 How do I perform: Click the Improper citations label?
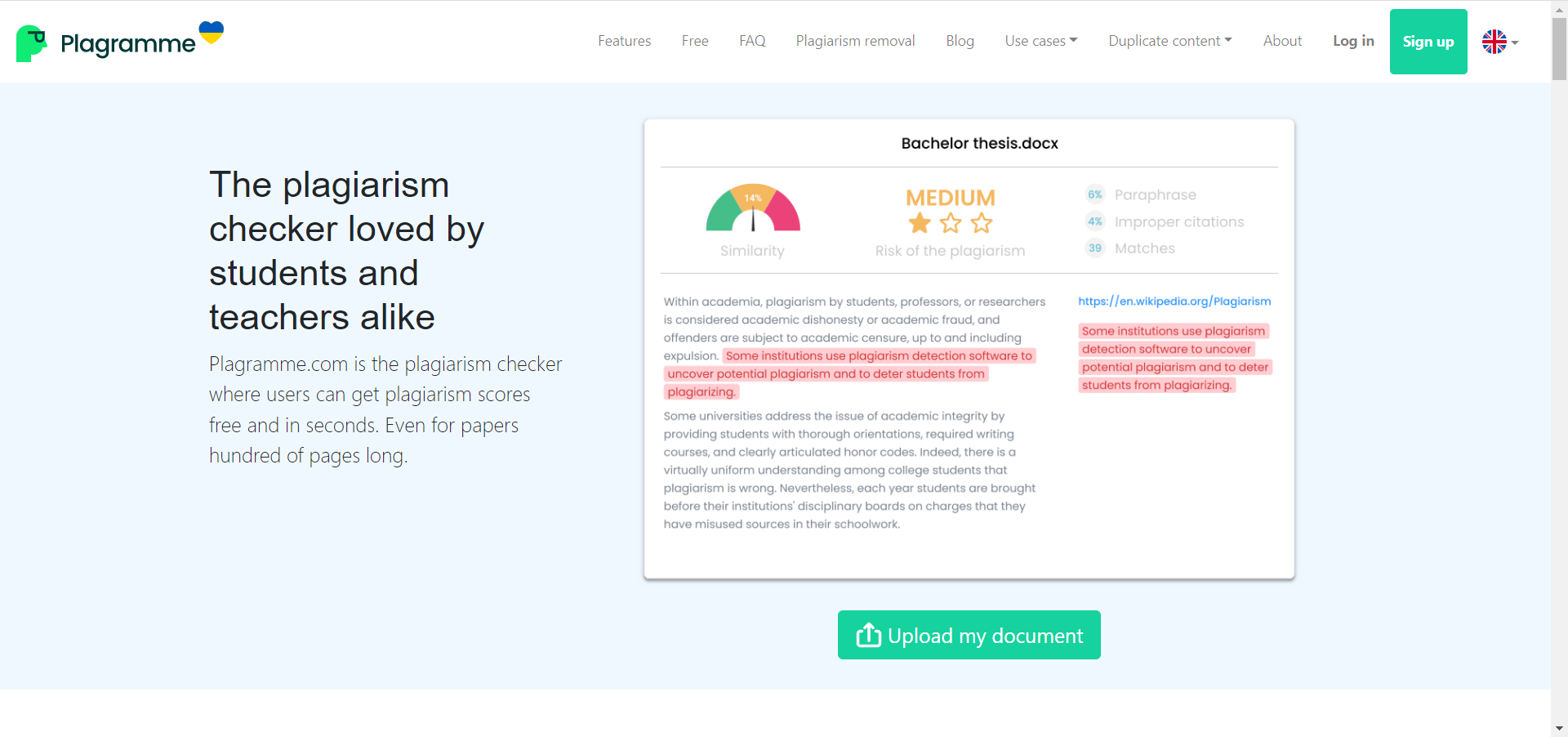1179,221
